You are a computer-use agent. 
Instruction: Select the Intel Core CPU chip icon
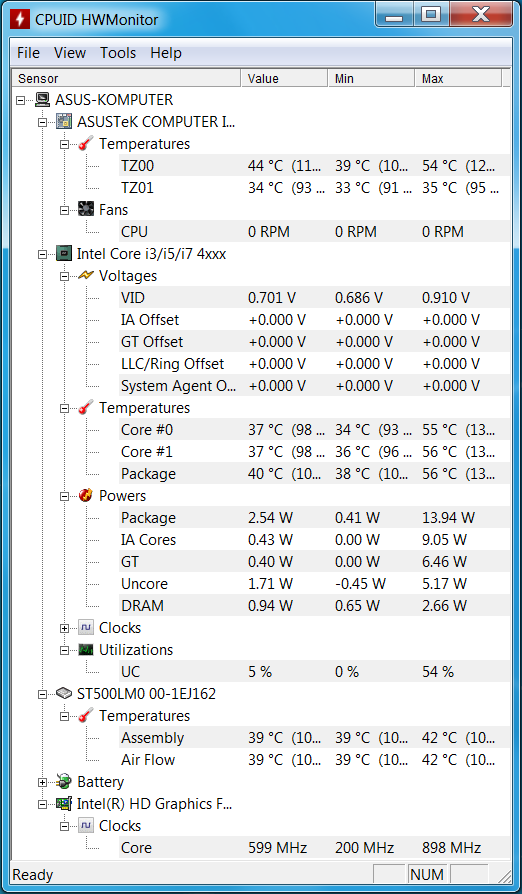click(64, 254)
